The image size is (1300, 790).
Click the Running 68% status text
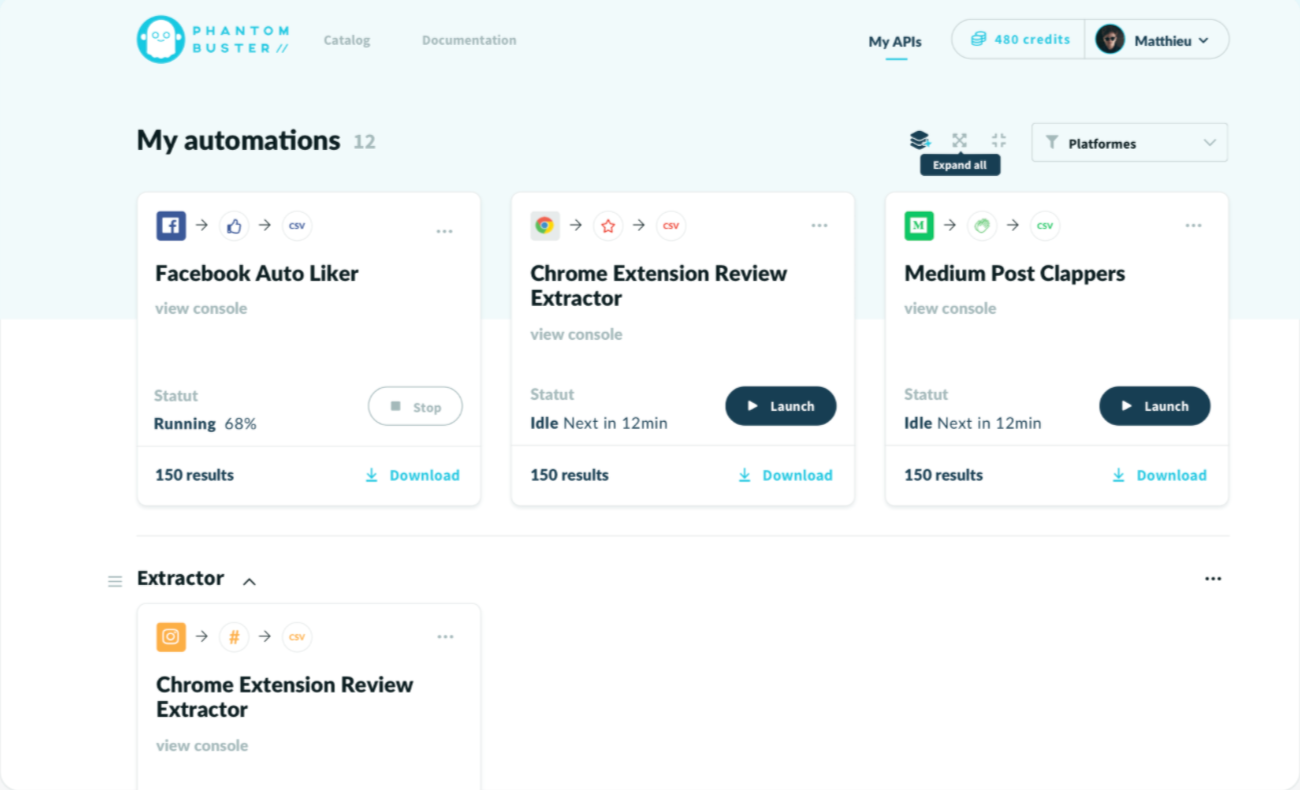205,424
